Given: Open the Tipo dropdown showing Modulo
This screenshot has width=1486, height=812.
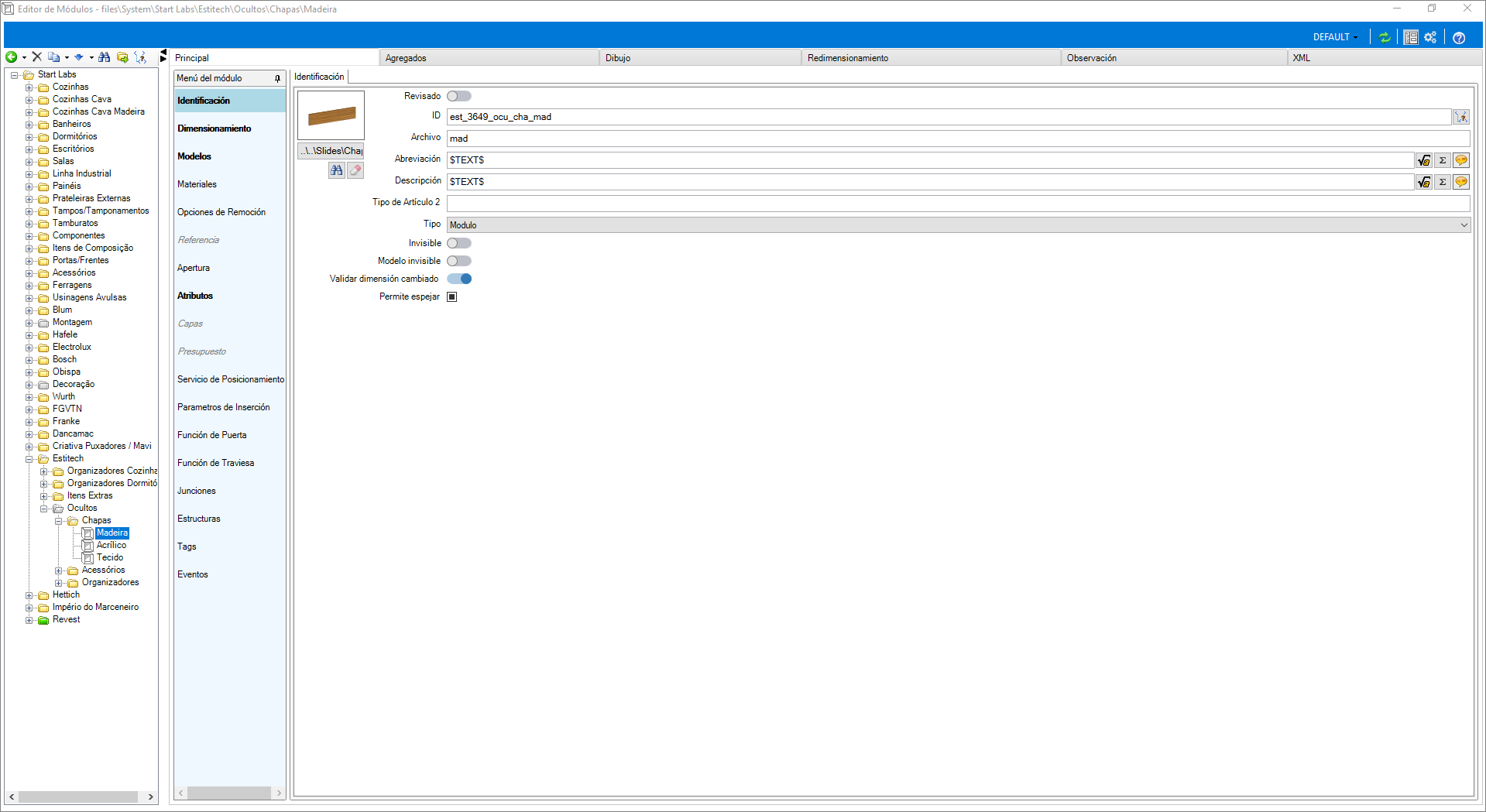Looking at the screenshot, I should coord(958,225).
